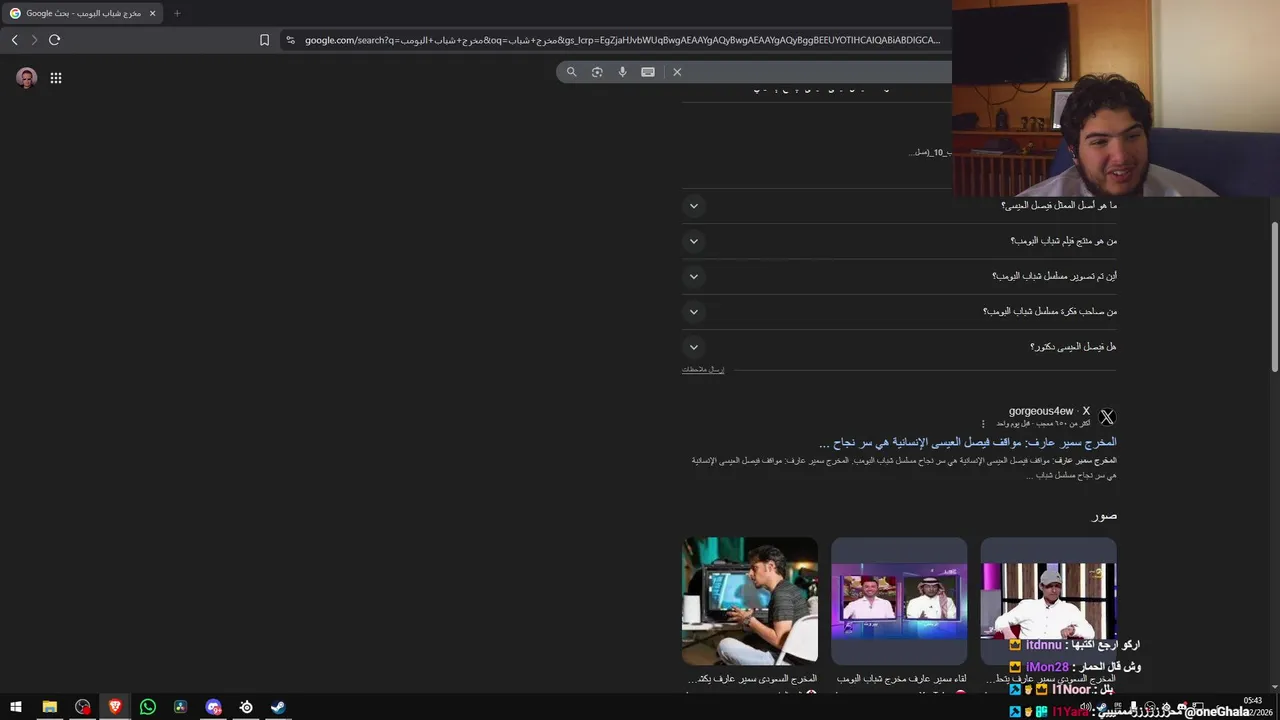Click the صور images section heading
The image size is (1280, 720).
point(1104,515)
